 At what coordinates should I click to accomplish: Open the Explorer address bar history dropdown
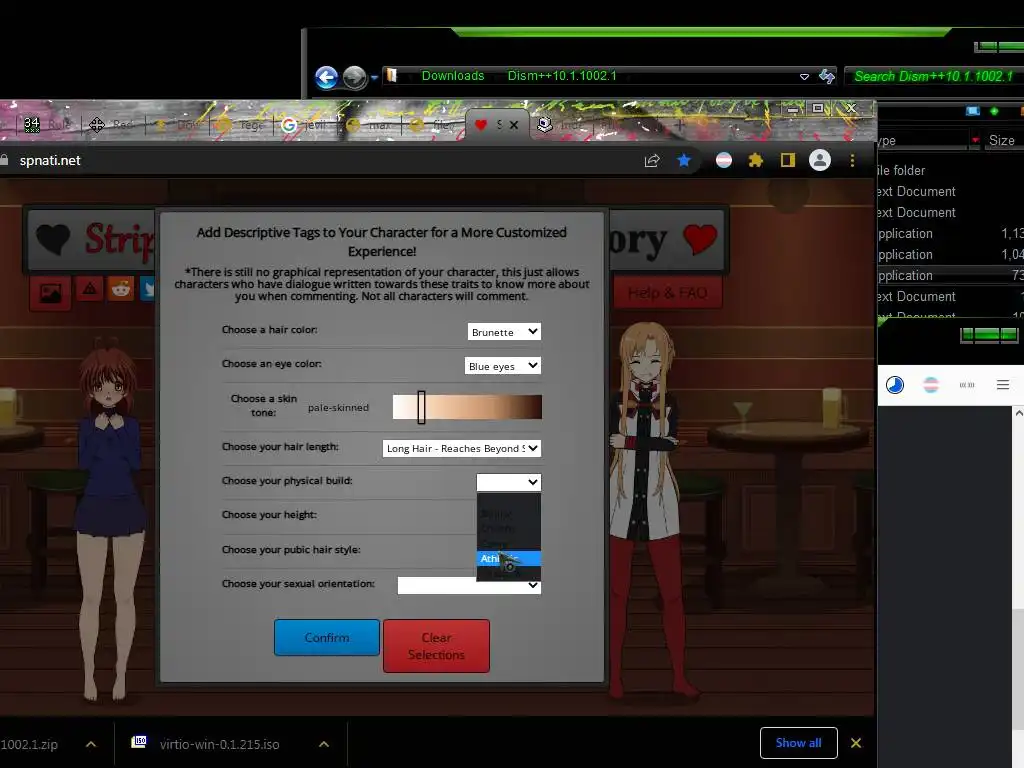(x=805, y=76)
